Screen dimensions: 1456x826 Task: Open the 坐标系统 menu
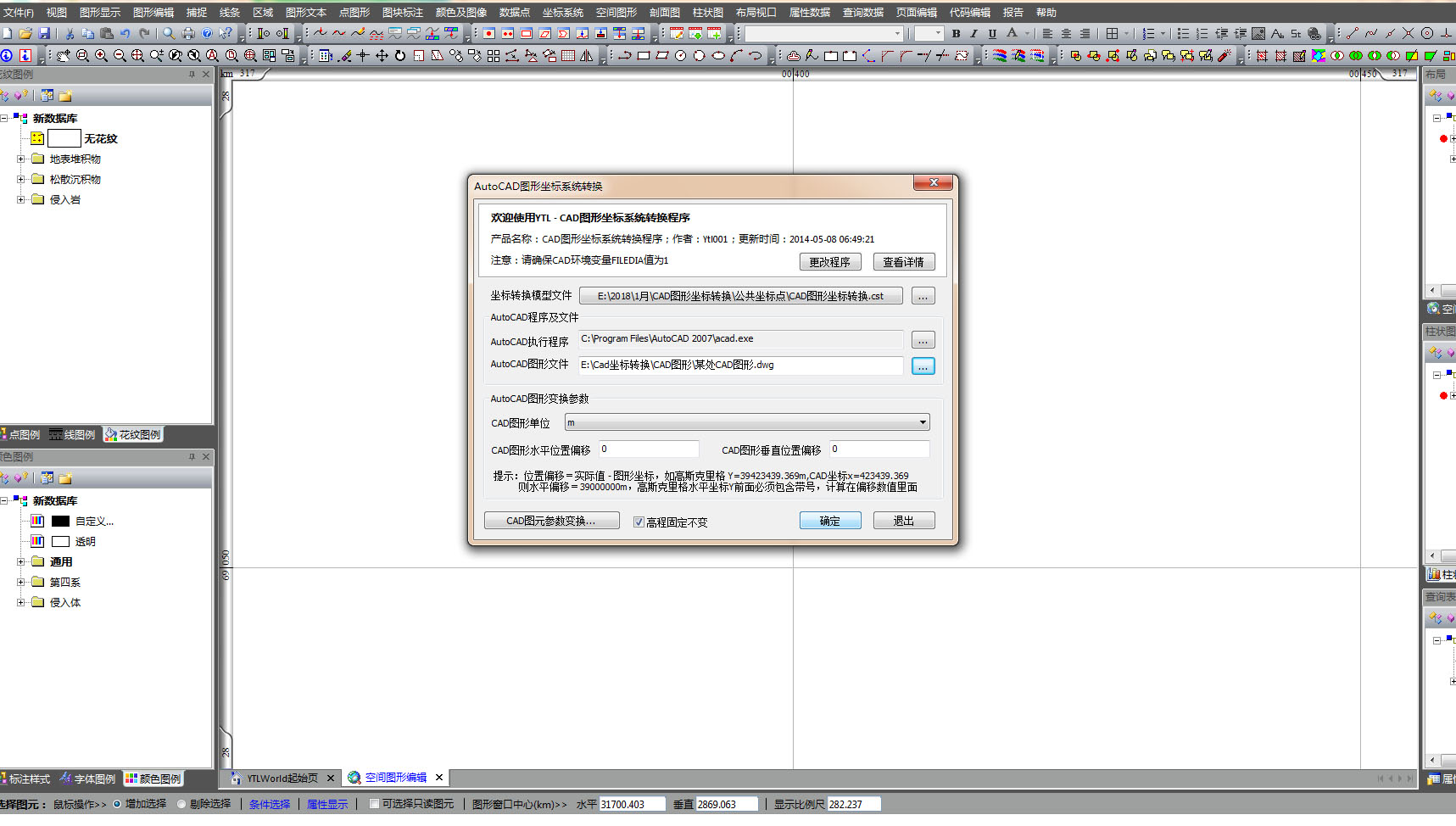tap(563, 13)
